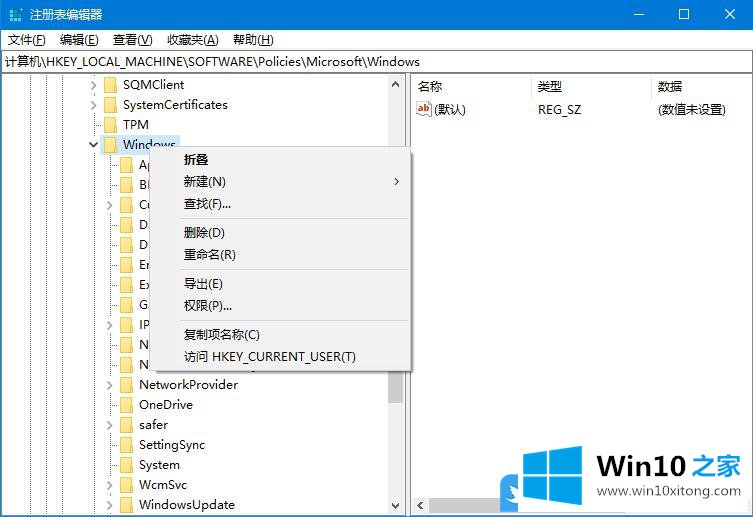The width and height of the screenshot is (753, 517).
Task: Open the 收藏夹(A) menu
Action: 193,40
